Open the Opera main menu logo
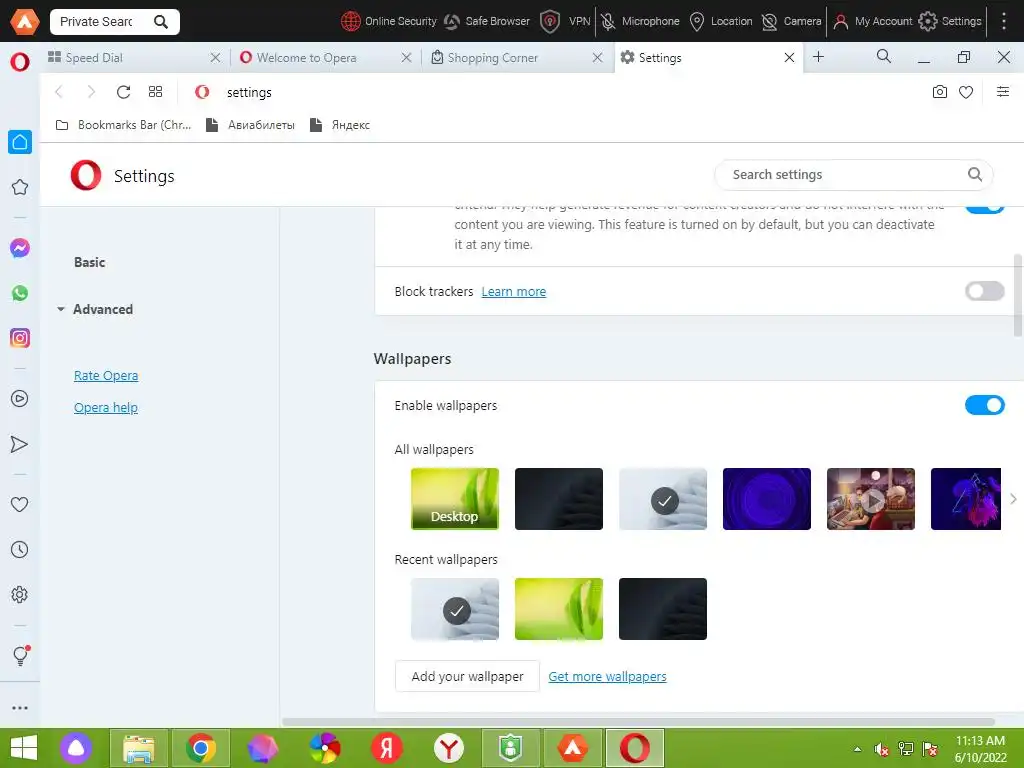Image resolution: width=1024 pixels, height=768 pixels. point(20,61)
